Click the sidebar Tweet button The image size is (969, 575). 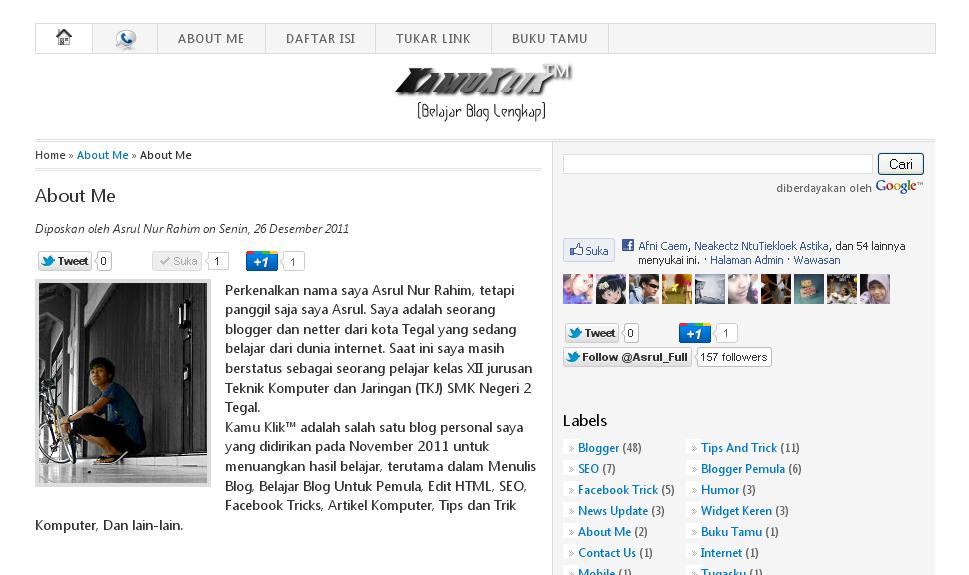coord(591,333)
